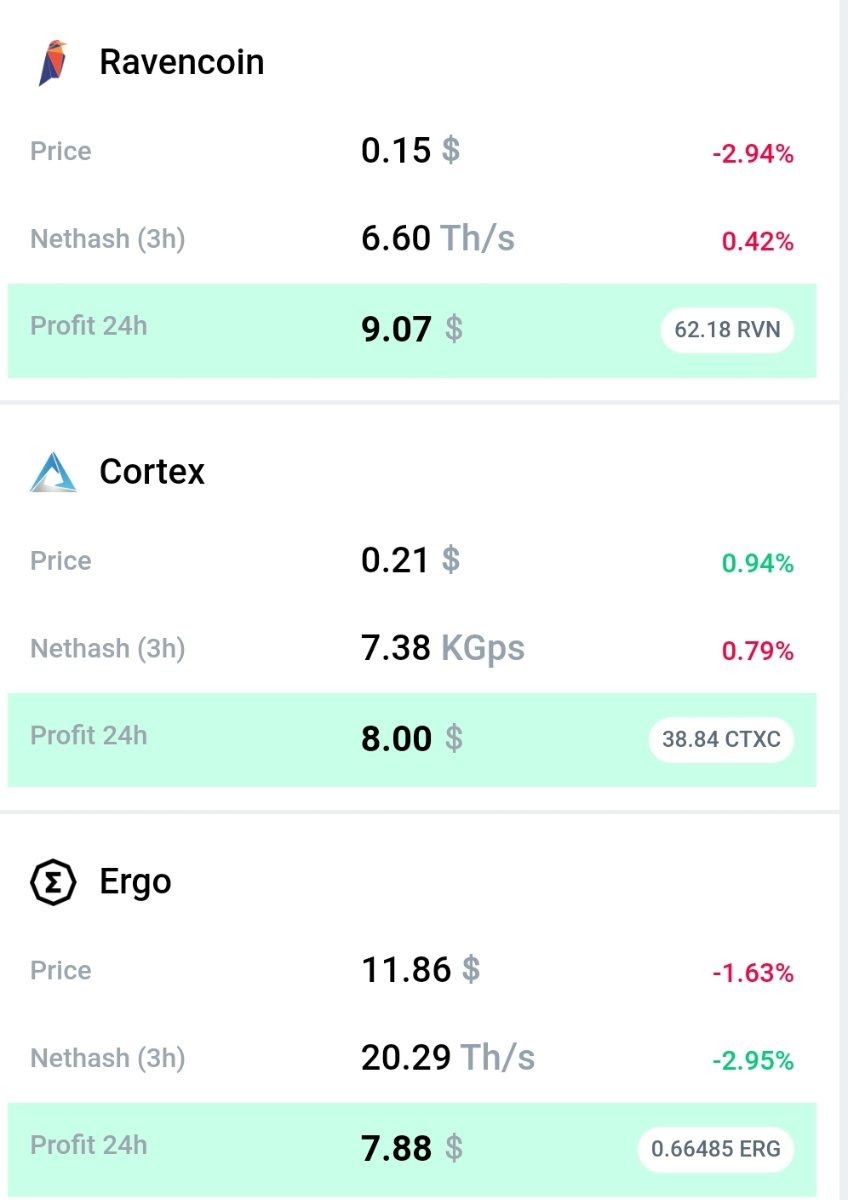The height and width of the screenshot is (1200, 848).
Task: Click Ergo's 7.88 $ profit value
Action: 412,1149
